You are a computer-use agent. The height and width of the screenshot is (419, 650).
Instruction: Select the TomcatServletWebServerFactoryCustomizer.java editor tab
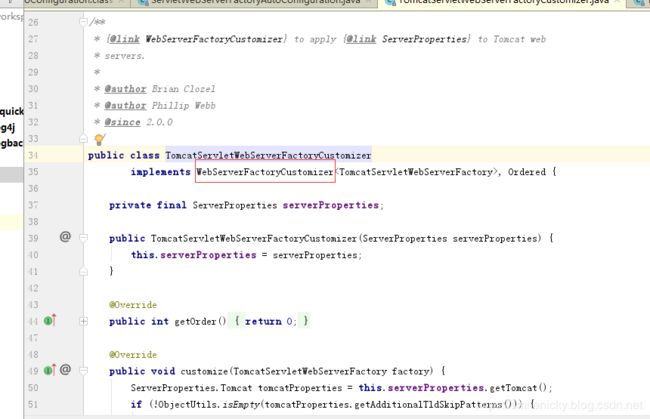504,2
